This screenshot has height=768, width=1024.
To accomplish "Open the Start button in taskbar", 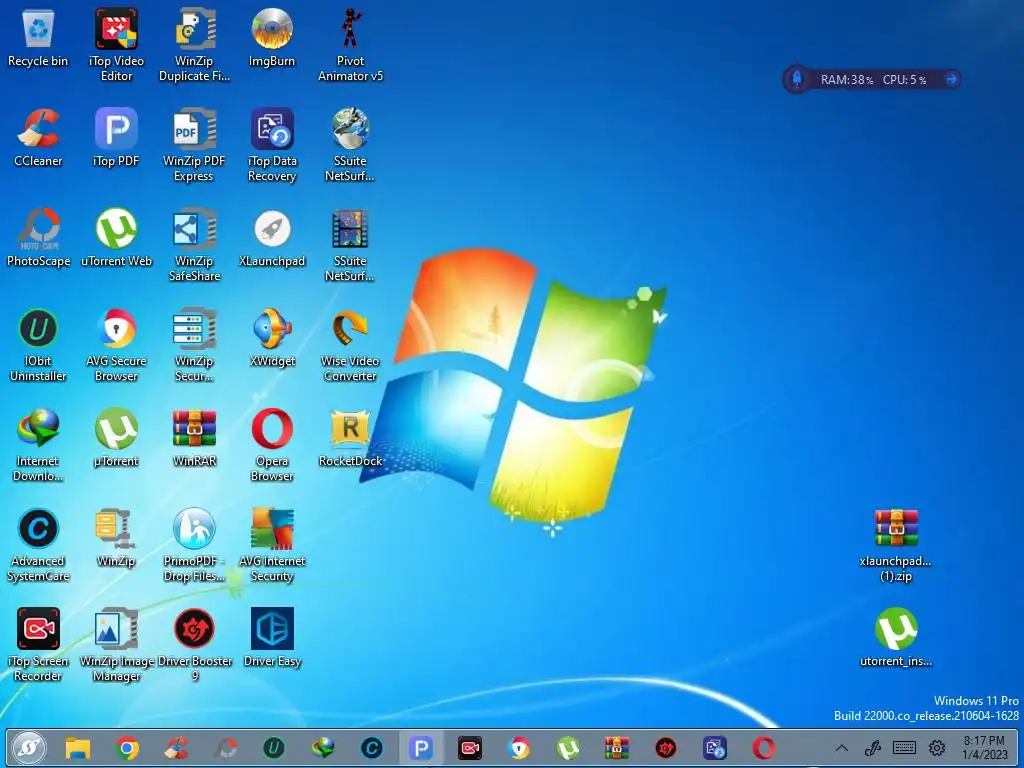I will coord(29,748).
